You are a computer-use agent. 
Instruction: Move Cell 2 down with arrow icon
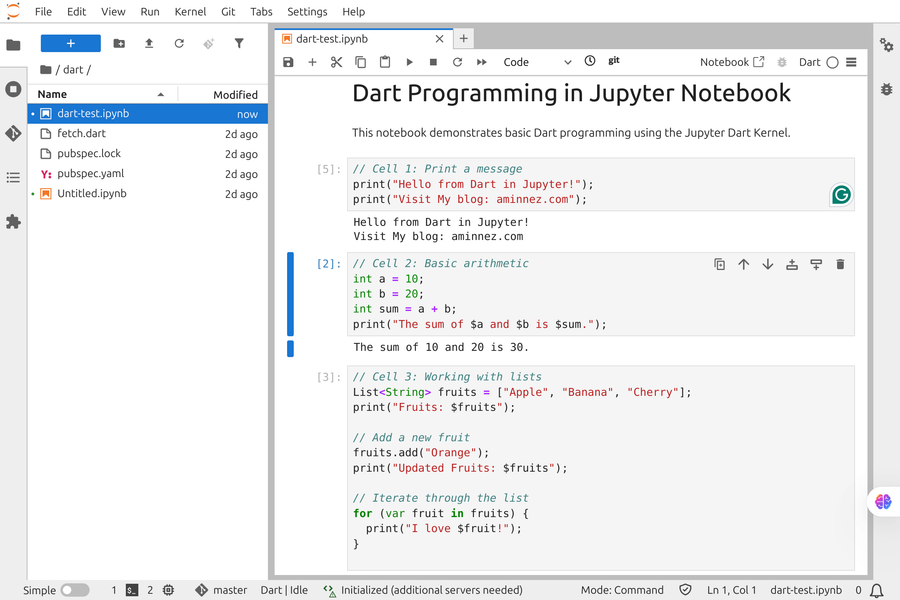[x=767, y=264]
